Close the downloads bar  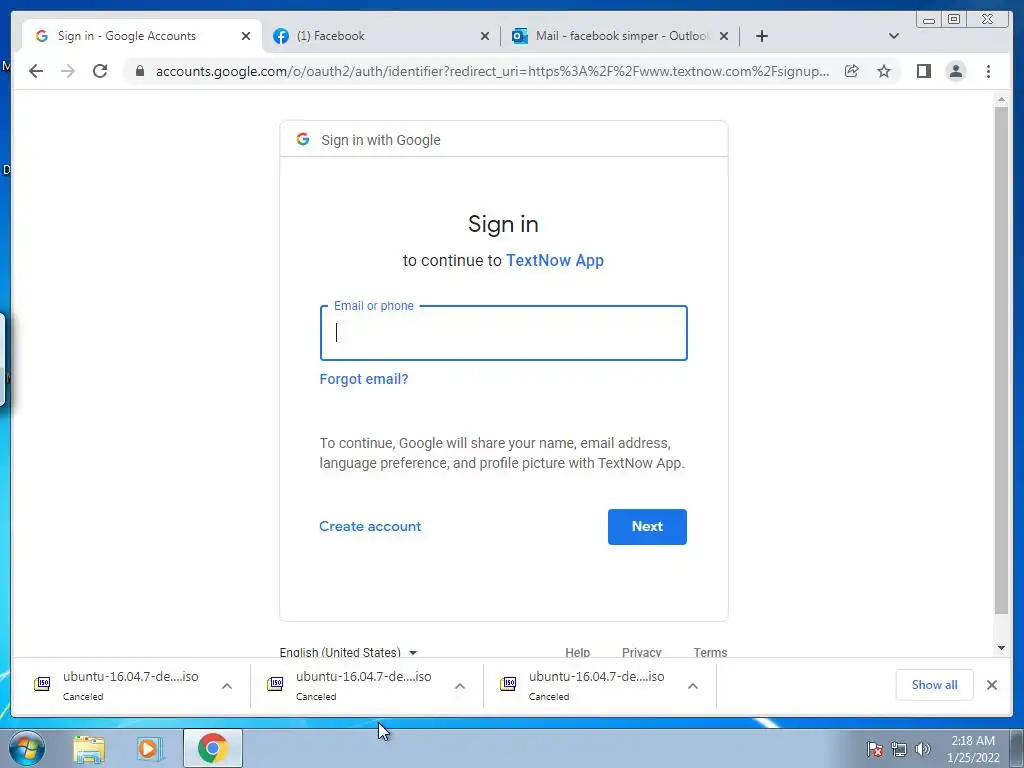pyautogui.click(x=991, y=684)
